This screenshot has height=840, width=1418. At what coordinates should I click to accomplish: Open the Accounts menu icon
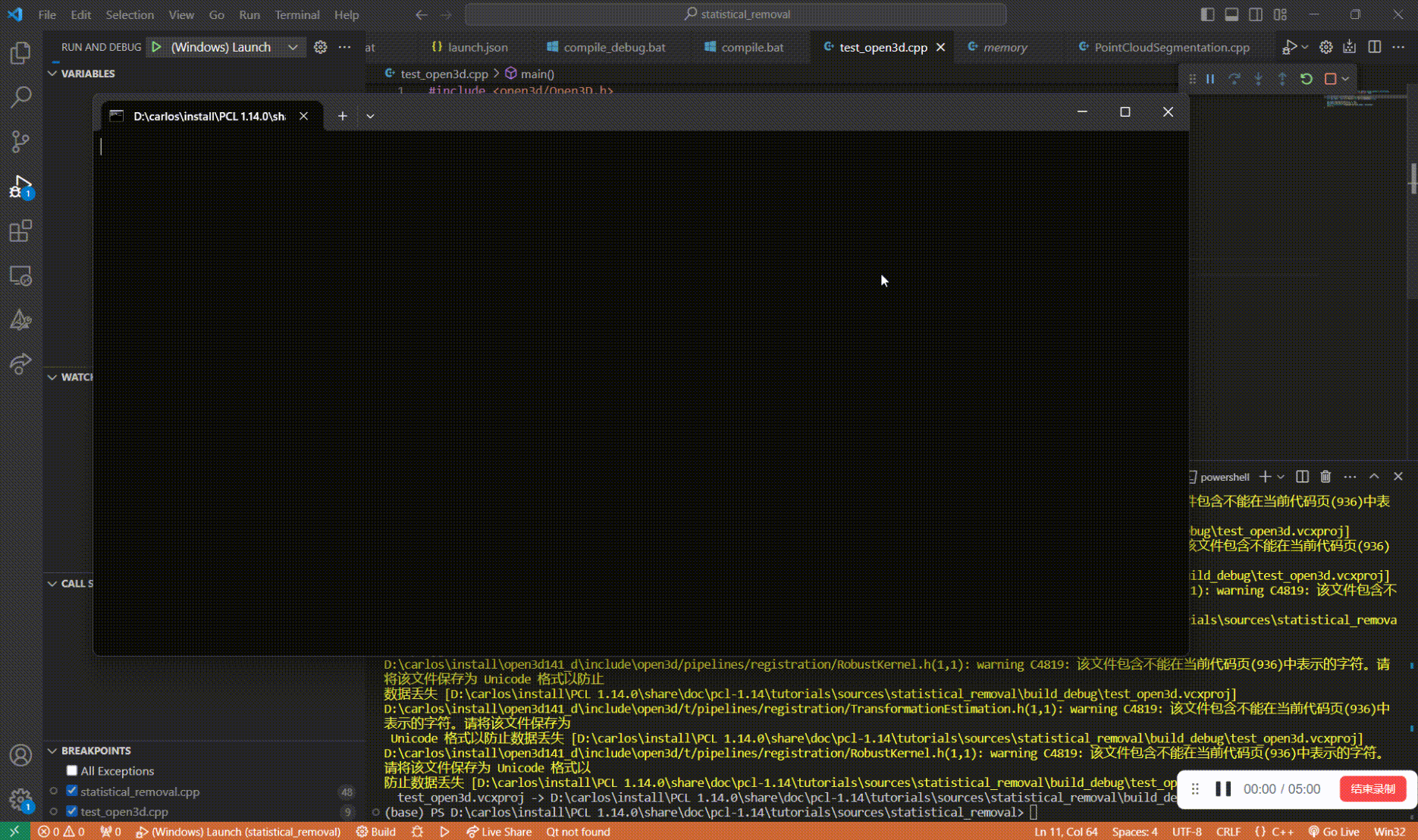20,755
